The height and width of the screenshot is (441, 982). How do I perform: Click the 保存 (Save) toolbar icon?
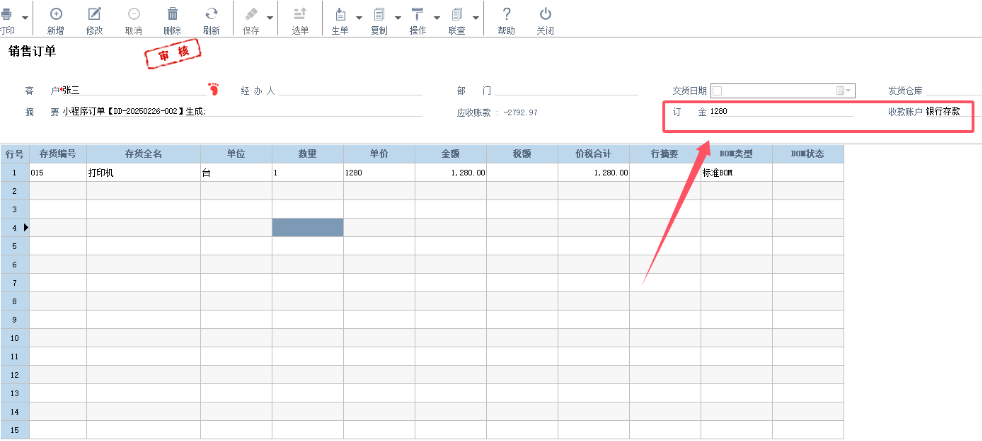coord(251,14)
